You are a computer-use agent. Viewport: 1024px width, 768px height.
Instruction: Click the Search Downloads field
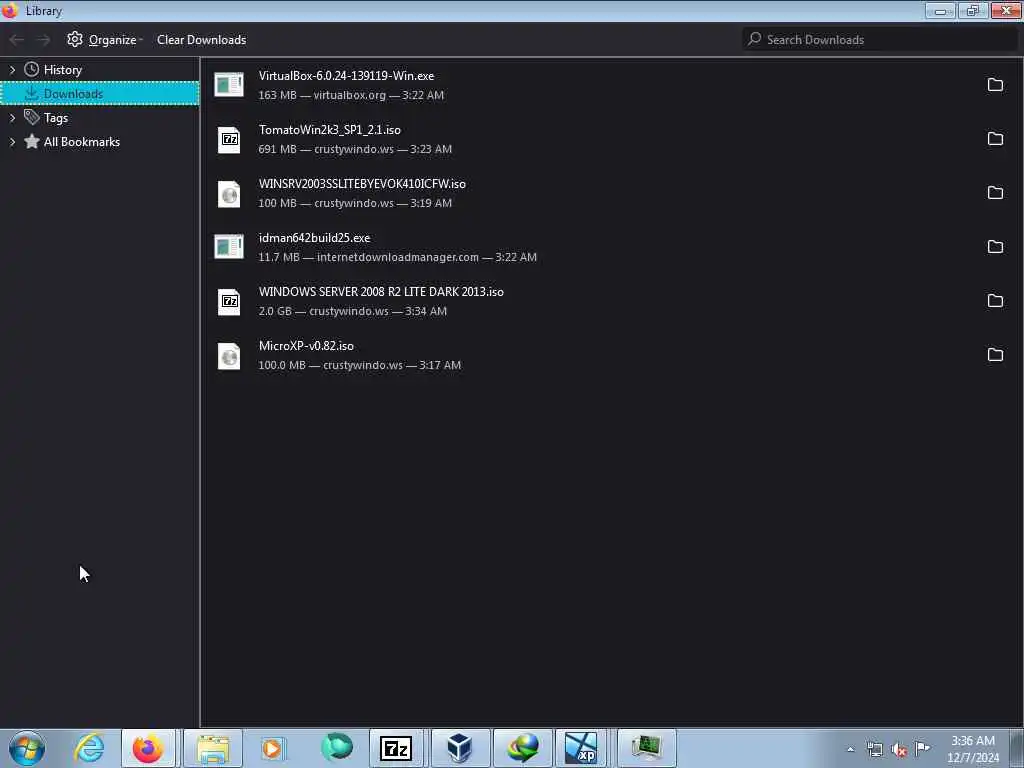880,39
